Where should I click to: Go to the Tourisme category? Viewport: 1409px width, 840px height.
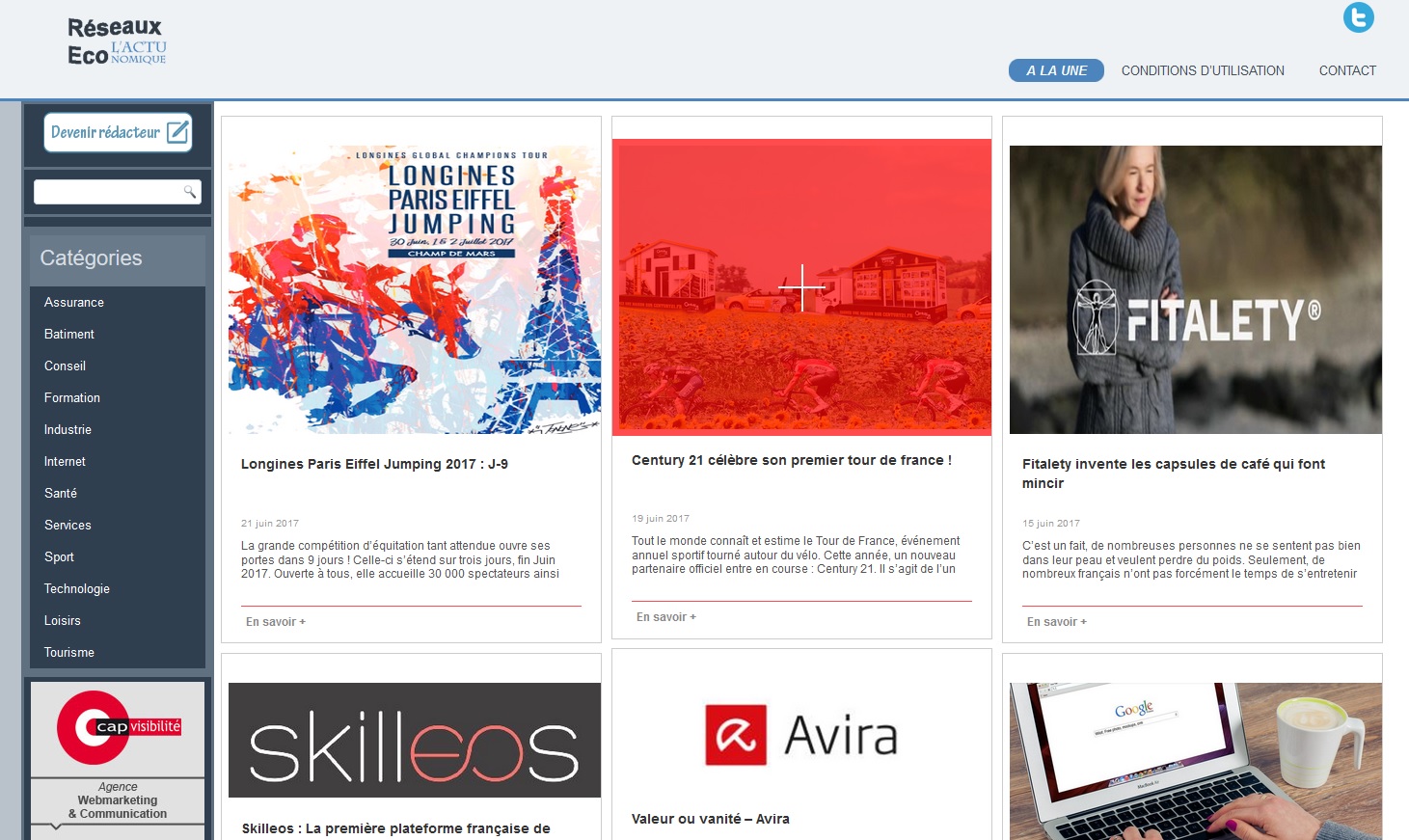click(x=69, y=652)
